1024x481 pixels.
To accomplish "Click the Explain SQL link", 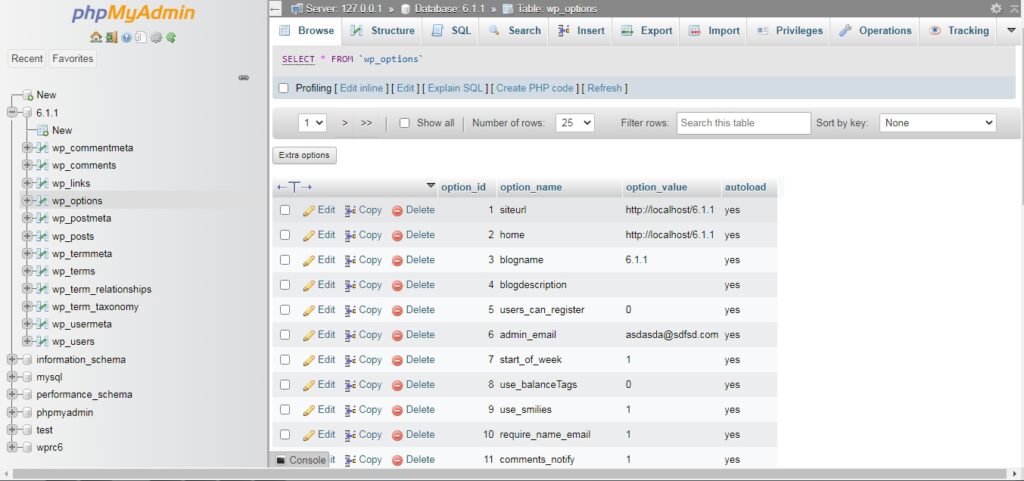I will [455, 88].
